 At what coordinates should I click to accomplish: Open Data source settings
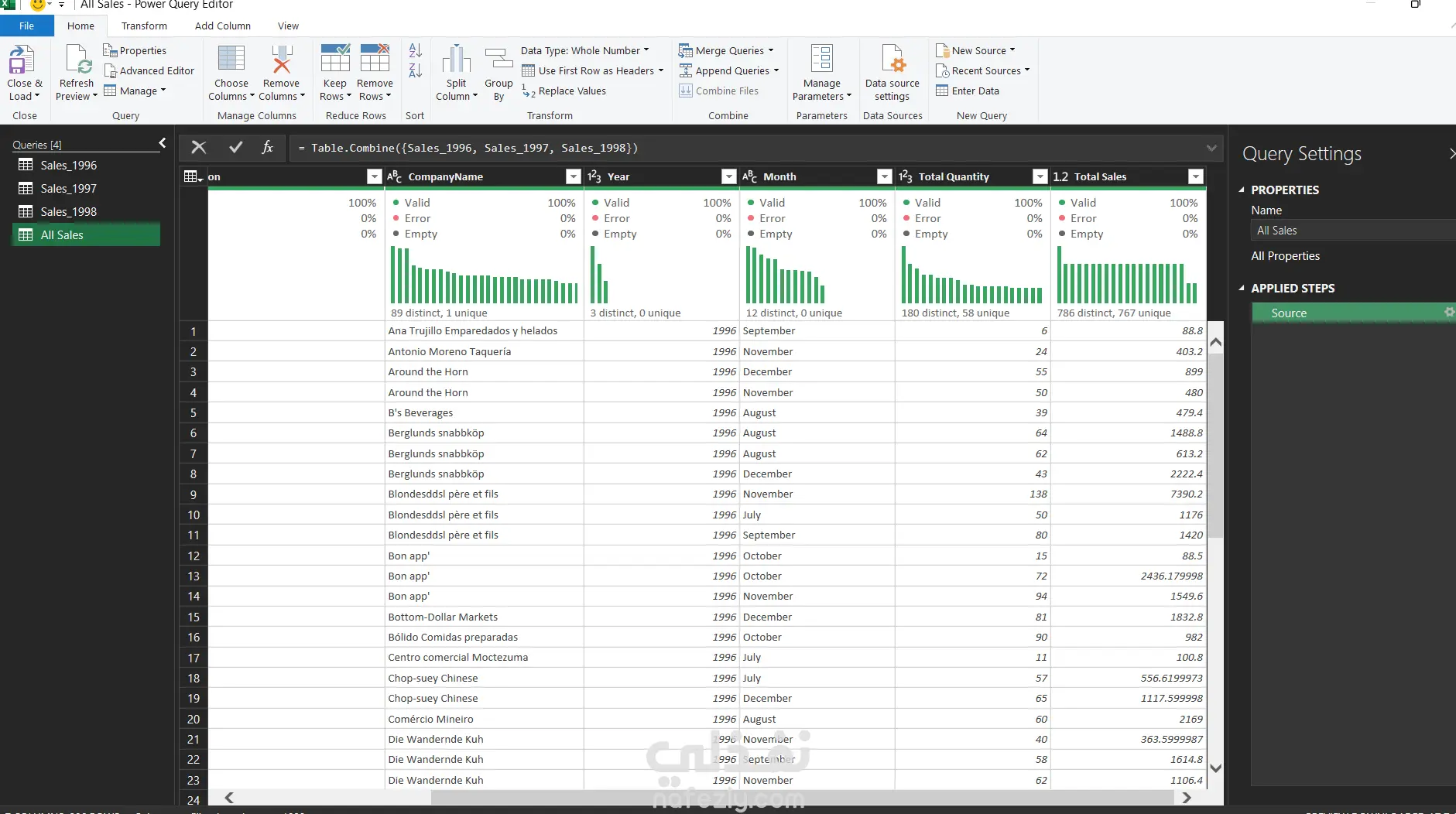pos(892,60)
